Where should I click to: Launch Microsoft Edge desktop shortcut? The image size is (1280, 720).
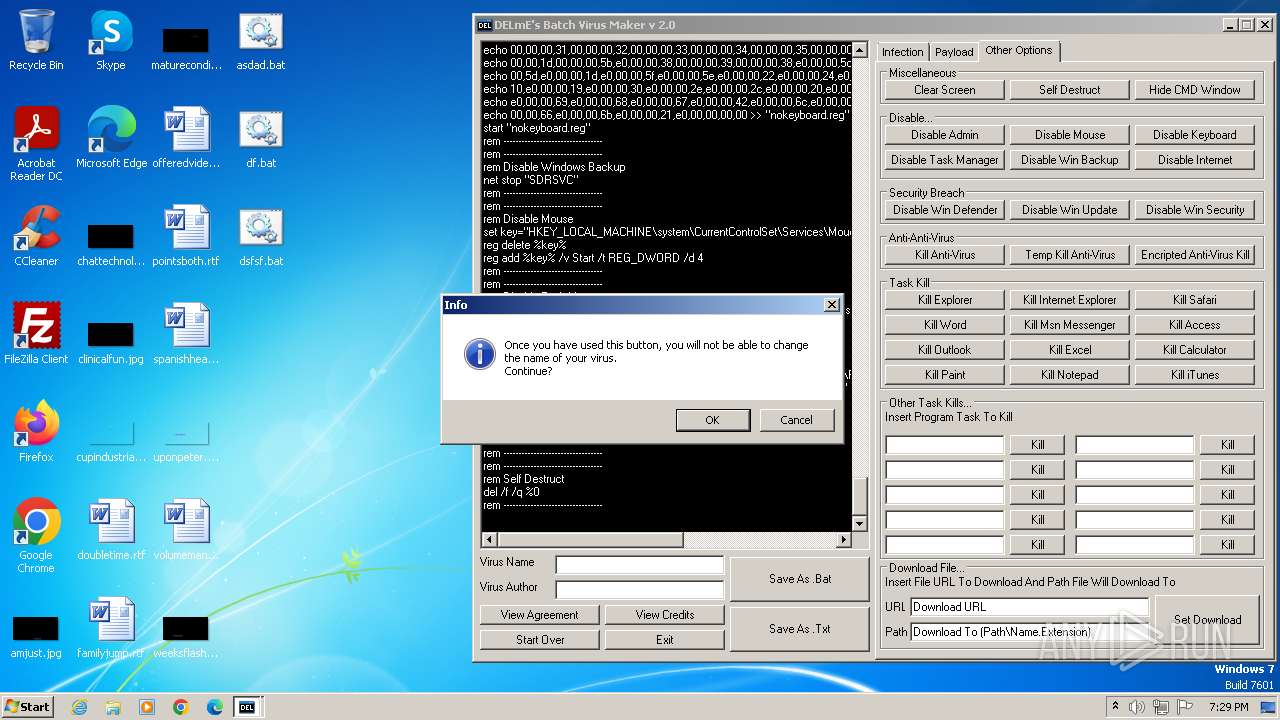pyautogui.click(x=111, y=138)
